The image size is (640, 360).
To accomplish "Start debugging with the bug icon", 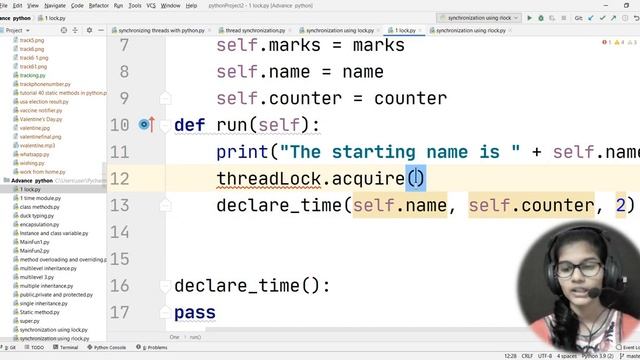I will point(541,18).
